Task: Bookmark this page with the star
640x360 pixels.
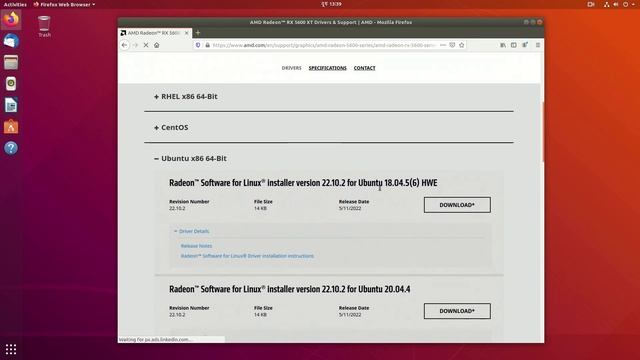Action: click(462, 45)
